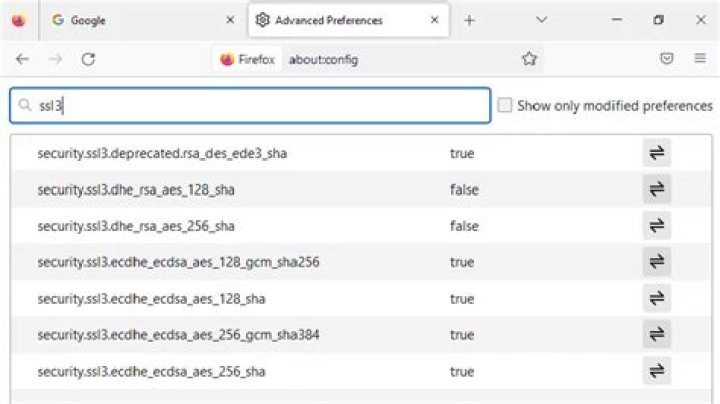Open a new tab

(469, 20)
